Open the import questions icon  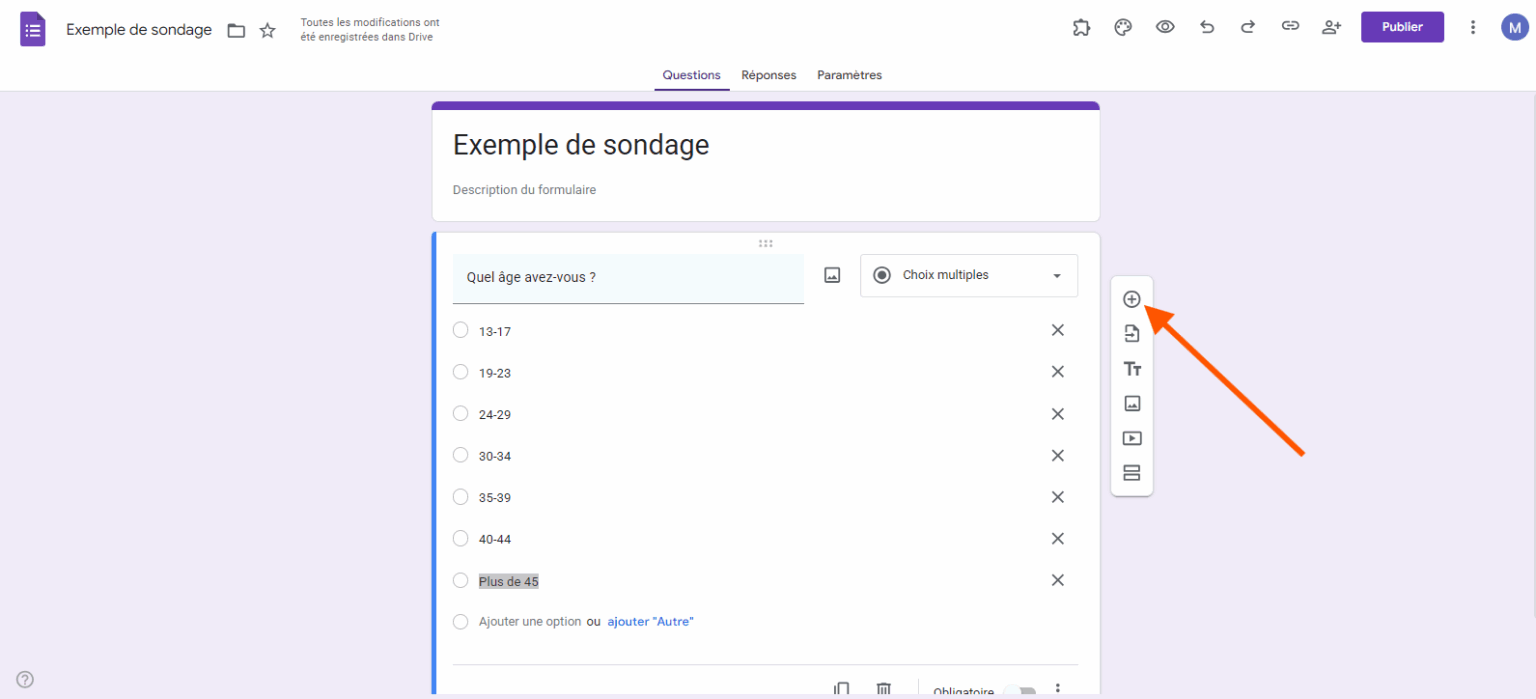pyautogui.click(x=1131, y=333)
